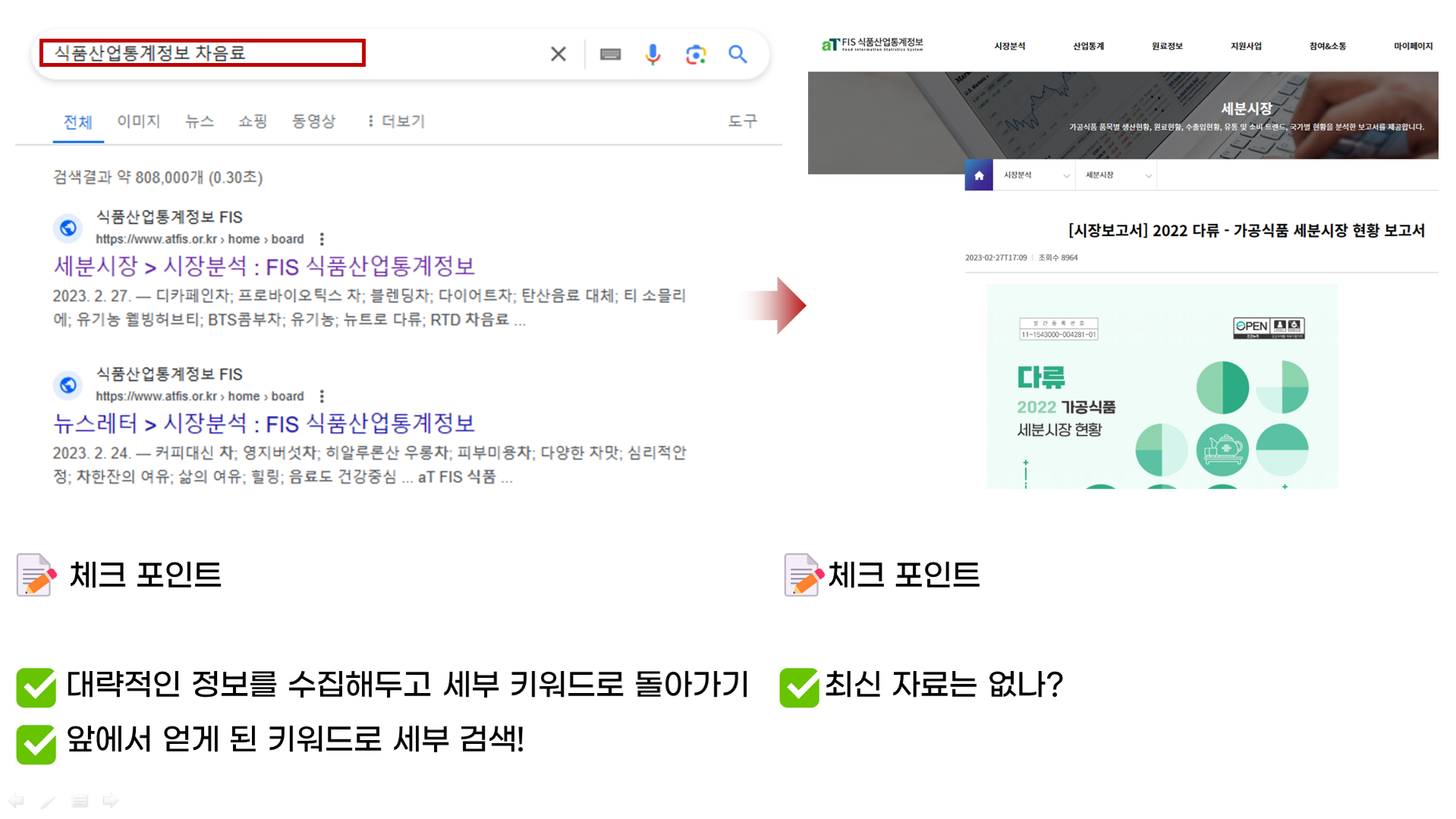Open the 2022 다류 market report title link
This screenshot has height=819, width=1456.
1244,231
